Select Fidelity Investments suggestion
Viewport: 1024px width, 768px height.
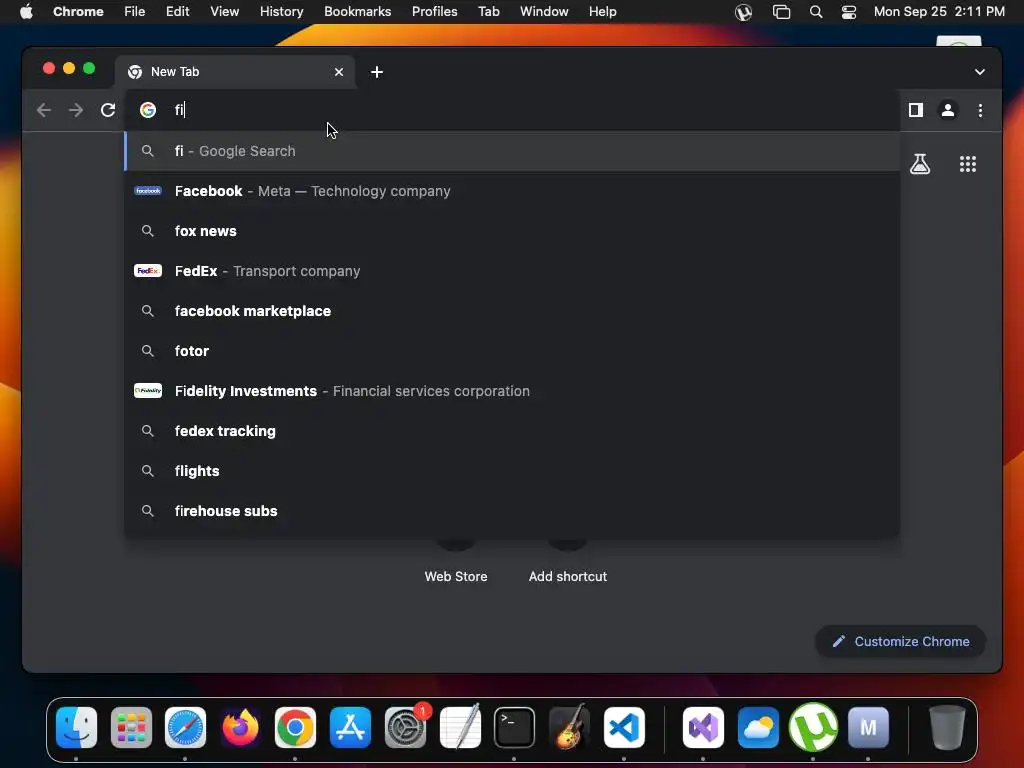point(512,391)
